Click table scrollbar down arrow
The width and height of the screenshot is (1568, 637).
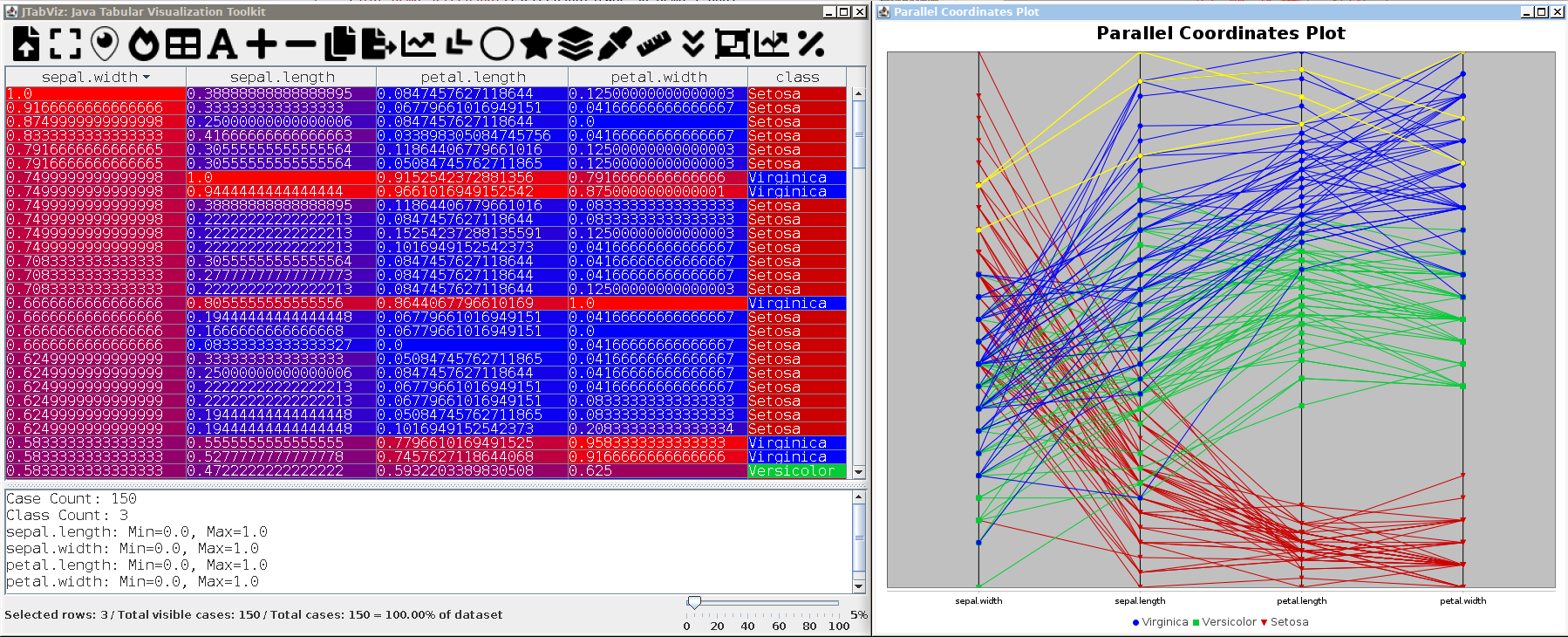(859, 471)
